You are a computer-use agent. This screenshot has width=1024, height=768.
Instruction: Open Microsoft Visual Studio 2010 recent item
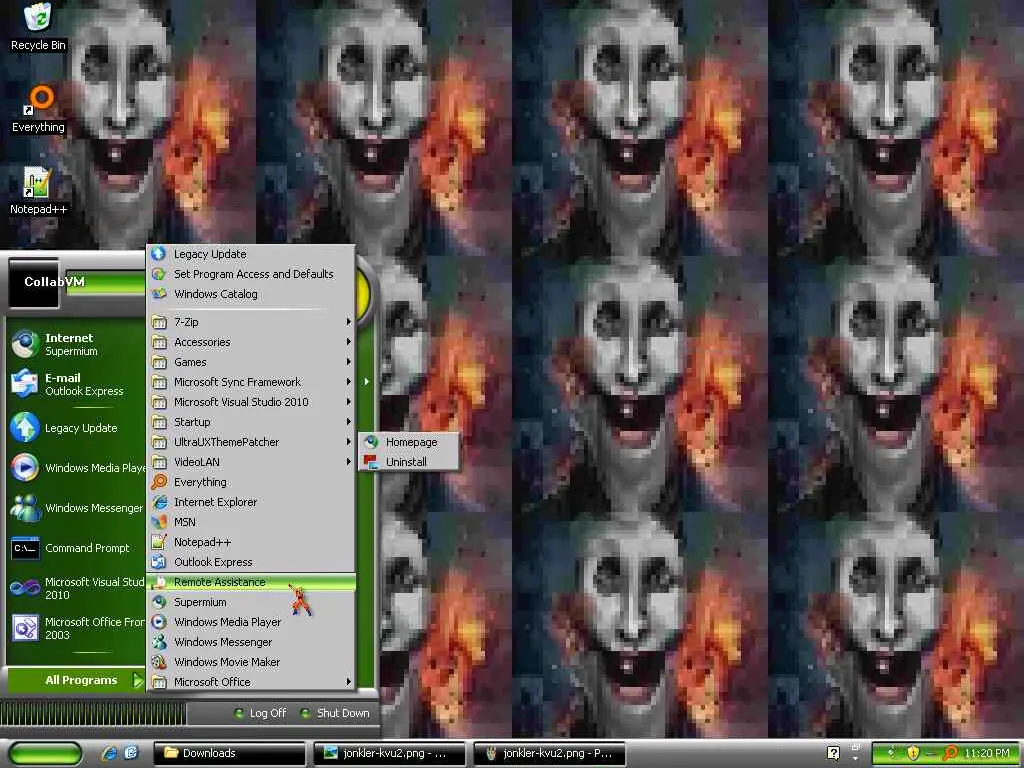[x=76, y=588]
